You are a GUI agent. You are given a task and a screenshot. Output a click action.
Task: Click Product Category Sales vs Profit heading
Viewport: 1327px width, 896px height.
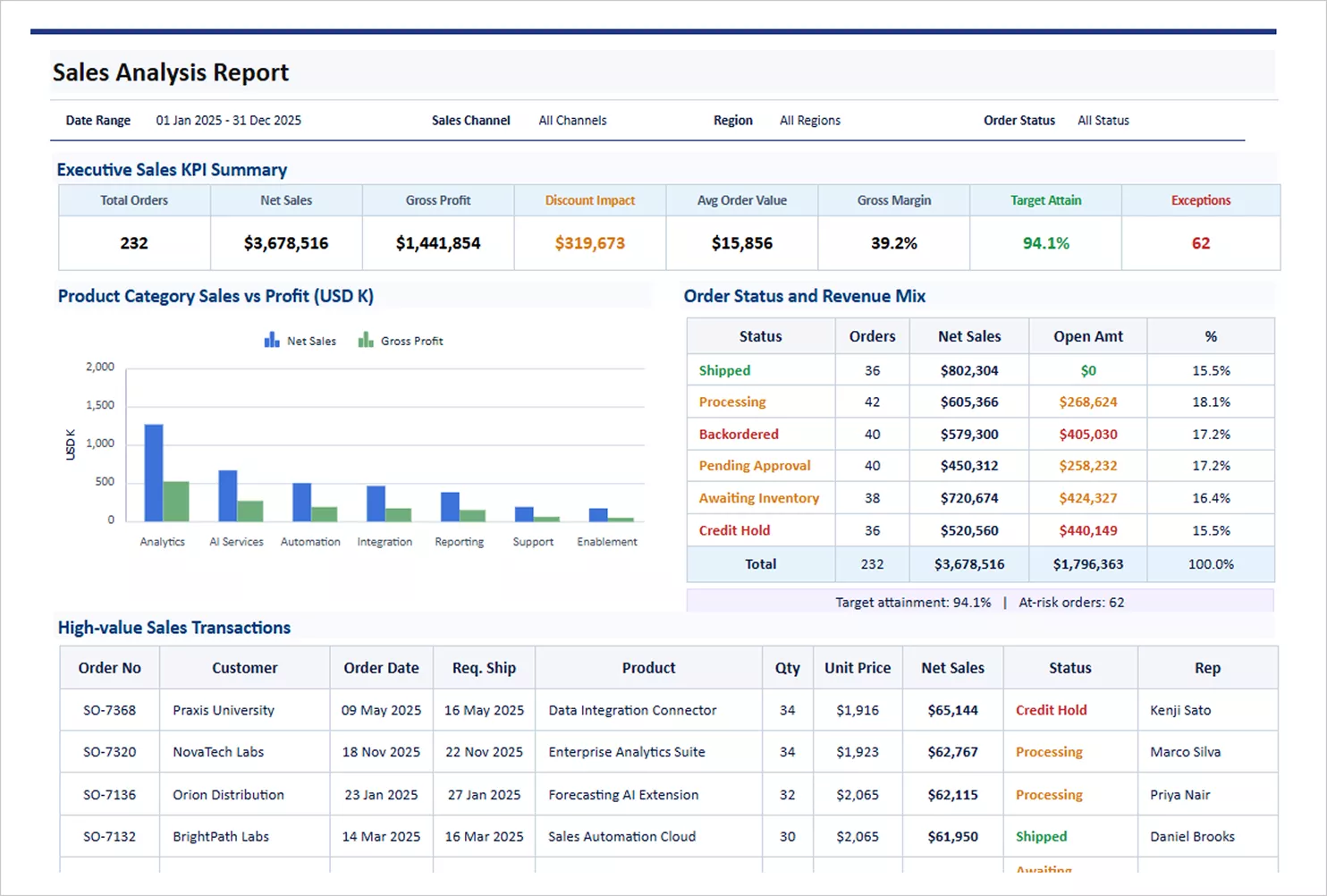(216, 296)
